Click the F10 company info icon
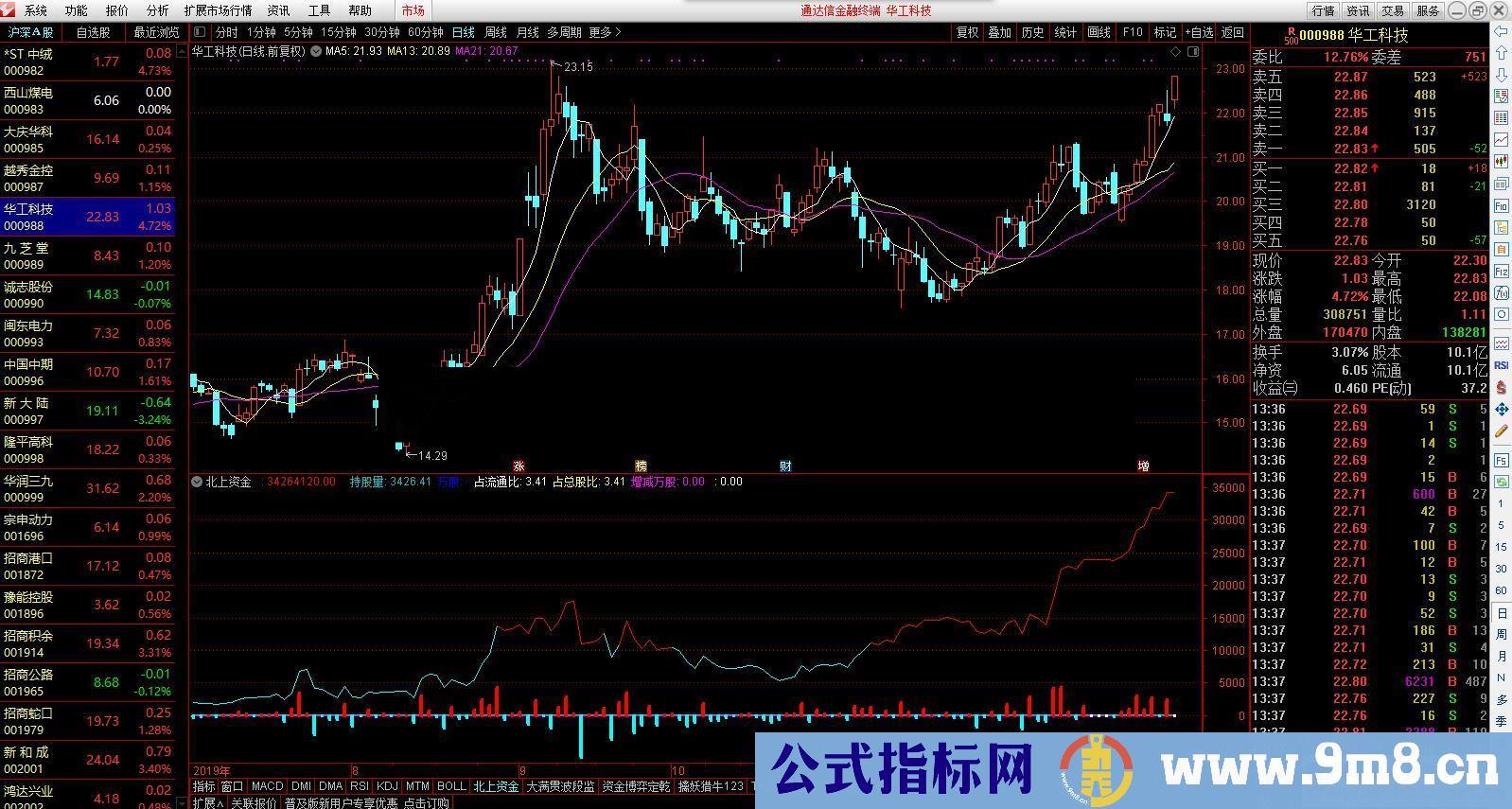Viewport: 1512px width, 809px height. [x=1501, y=205]
